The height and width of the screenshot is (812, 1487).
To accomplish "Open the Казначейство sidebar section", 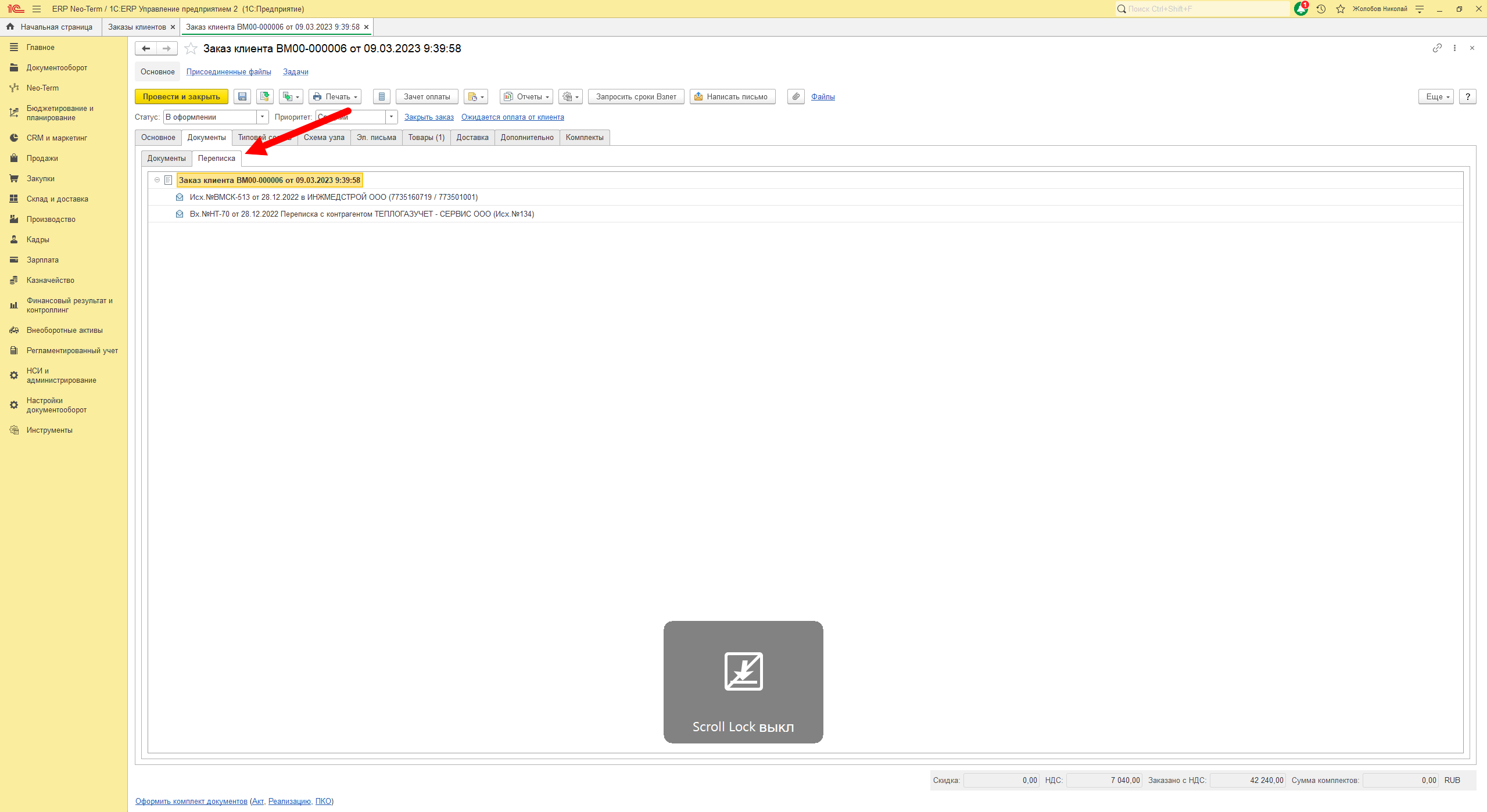I will pyautogui.click(x=50, y=280).
